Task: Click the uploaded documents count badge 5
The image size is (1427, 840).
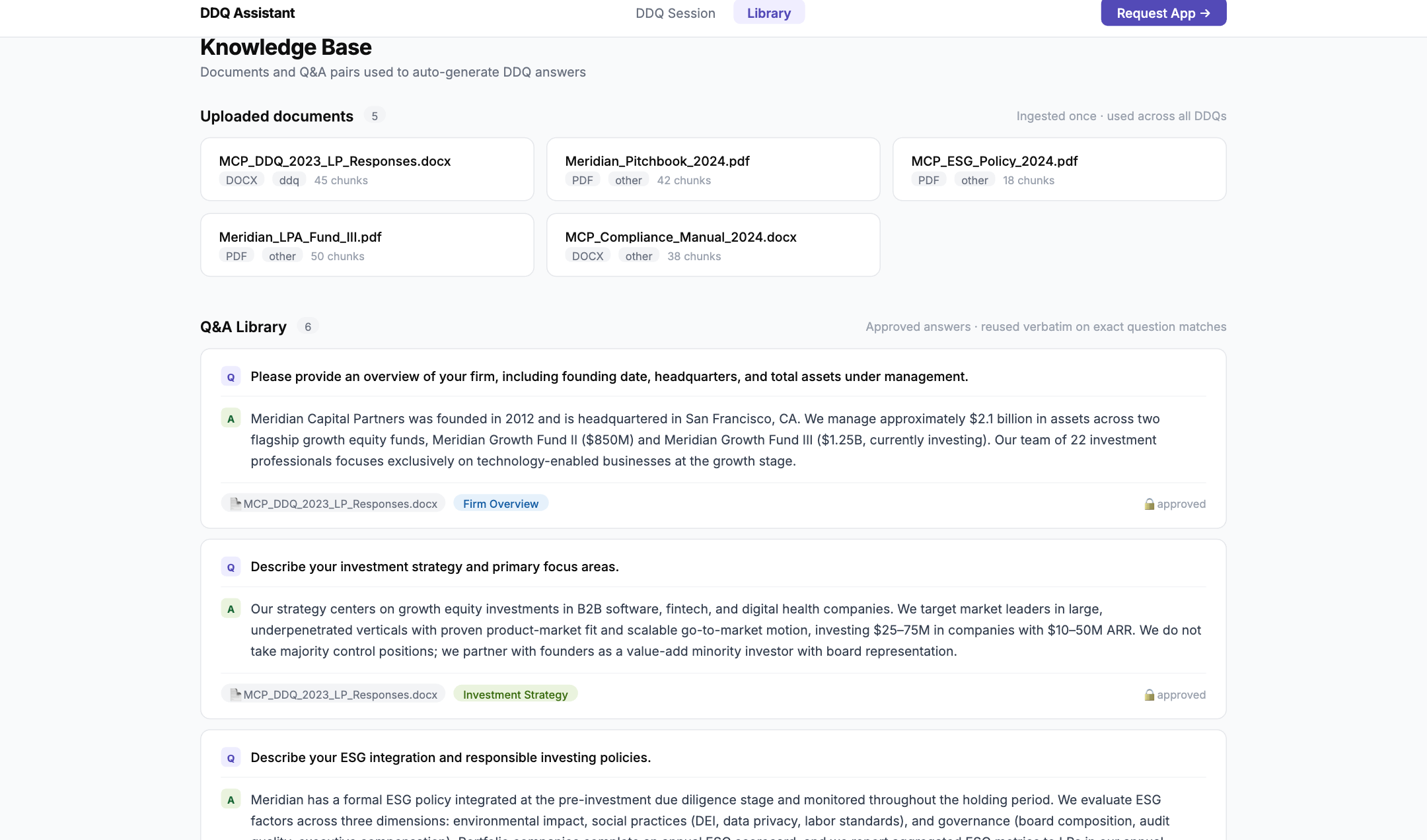Action: click(x=375, y=116)
